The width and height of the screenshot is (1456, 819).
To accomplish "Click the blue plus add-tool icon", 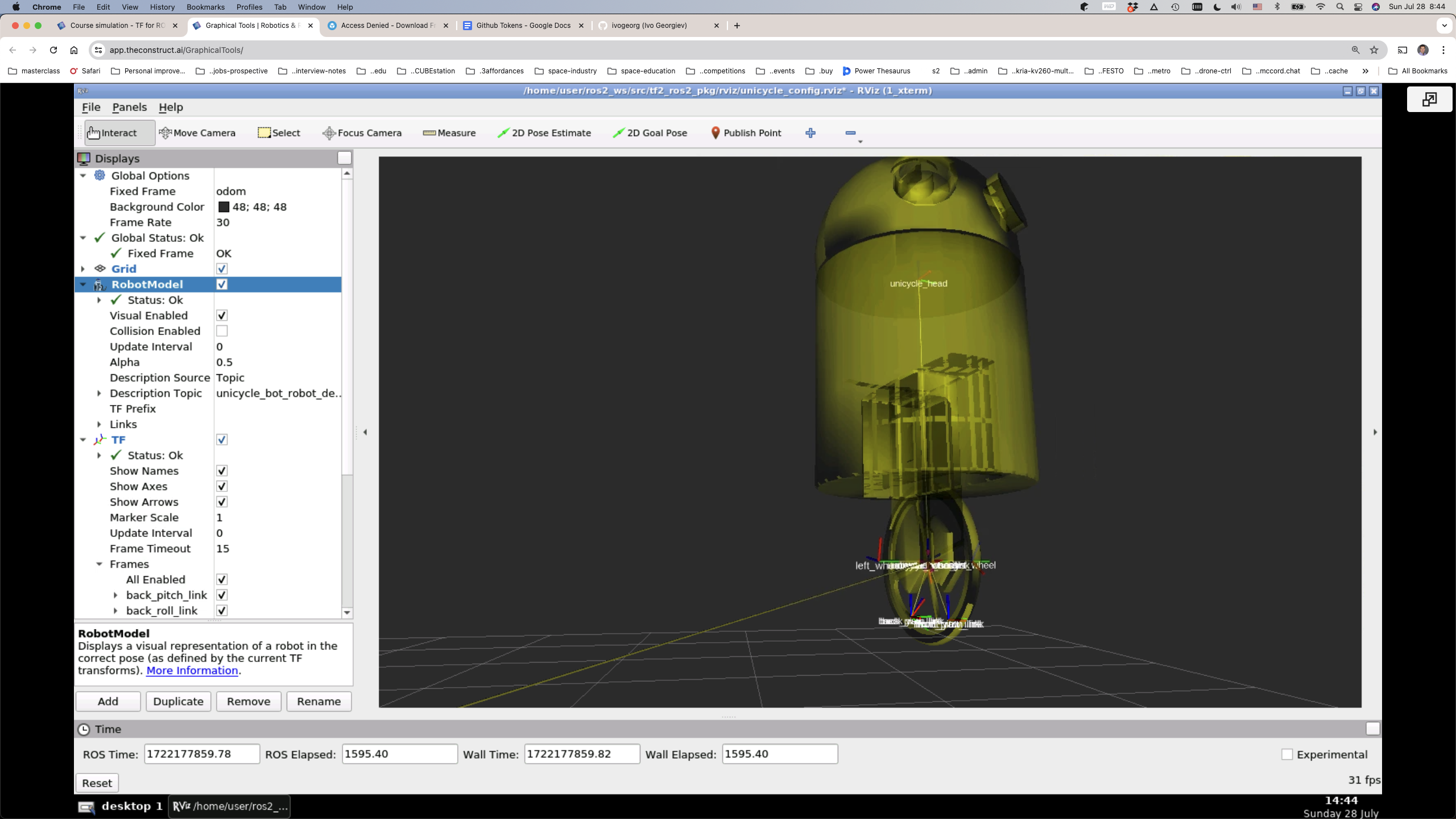I will 810,133.
